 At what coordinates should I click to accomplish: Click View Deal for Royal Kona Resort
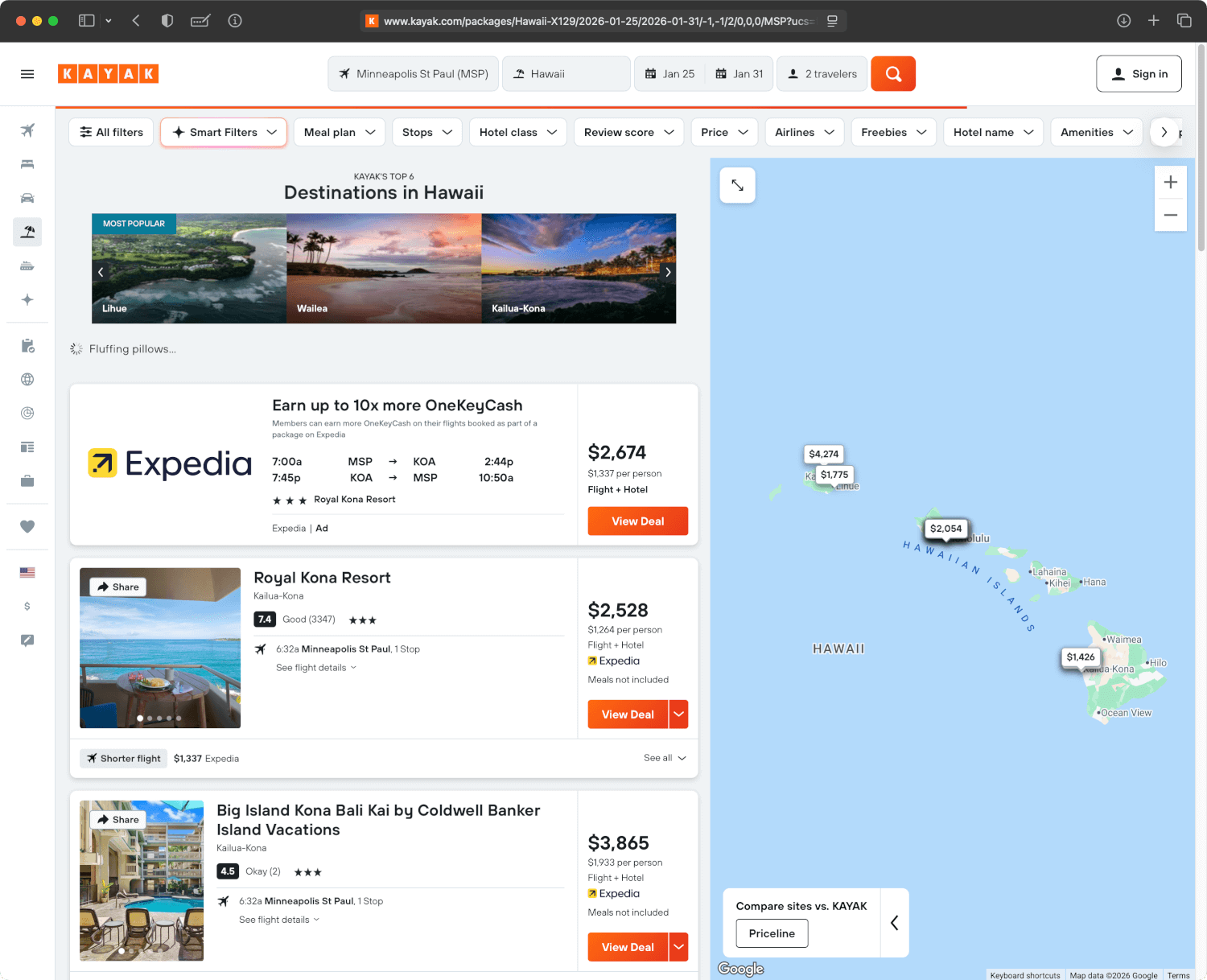click(627, 714)
